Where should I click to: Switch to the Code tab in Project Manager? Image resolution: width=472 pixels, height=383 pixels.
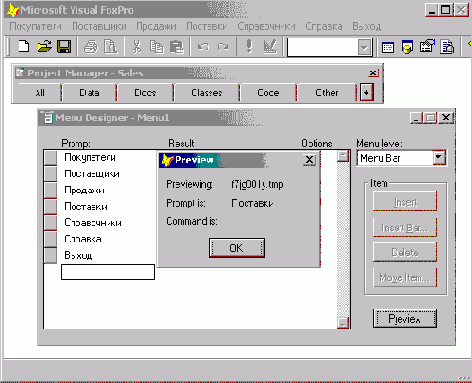268,92
